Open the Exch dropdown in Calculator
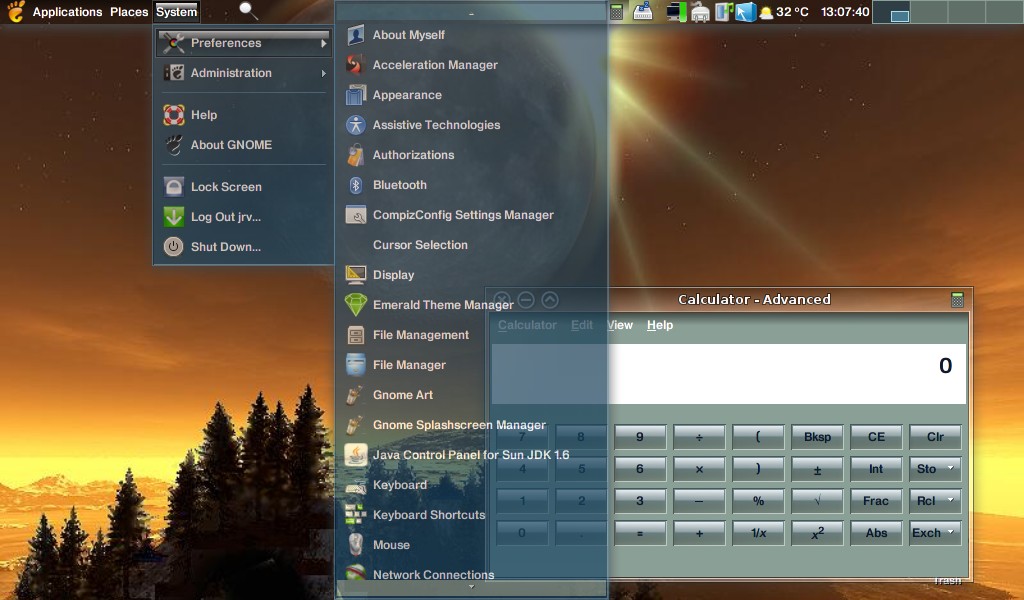The width and height of the screenshot is (1024, 600). pos(935,533)
